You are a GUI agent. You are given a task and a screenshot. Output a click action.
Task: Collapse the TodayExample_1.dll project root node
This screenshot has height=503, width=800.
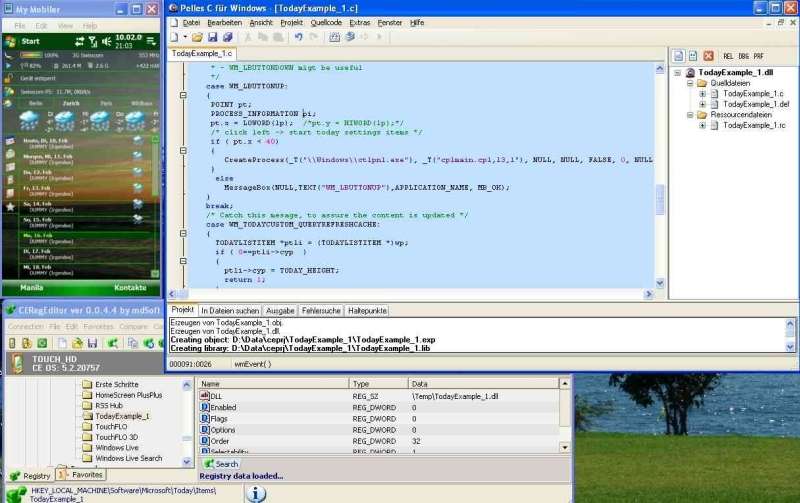678,72
